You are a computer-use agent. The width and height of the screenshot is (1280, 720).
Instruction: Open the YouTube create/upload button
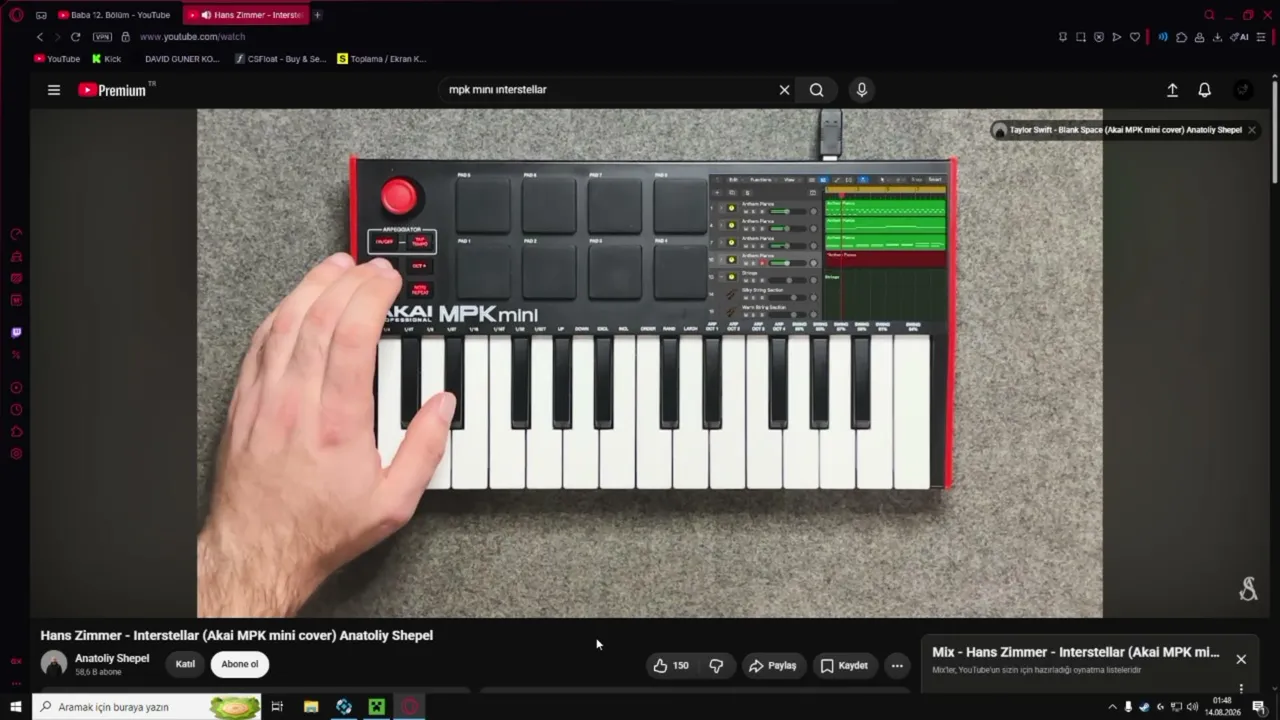click(x=1172, y=90)
